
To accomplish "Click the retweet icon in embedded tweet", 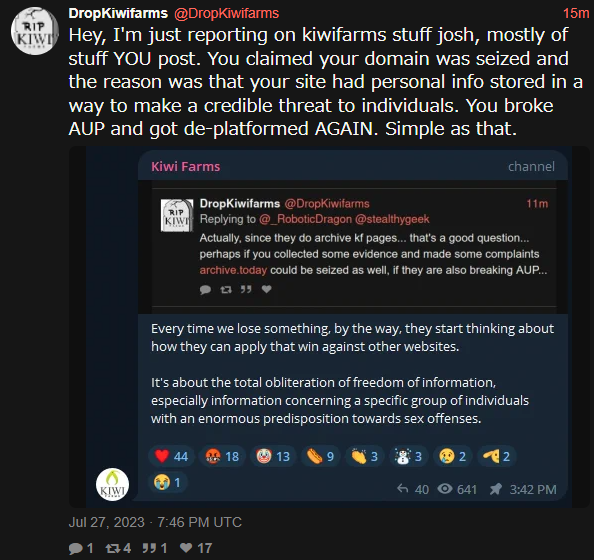I will click(226, 290).
